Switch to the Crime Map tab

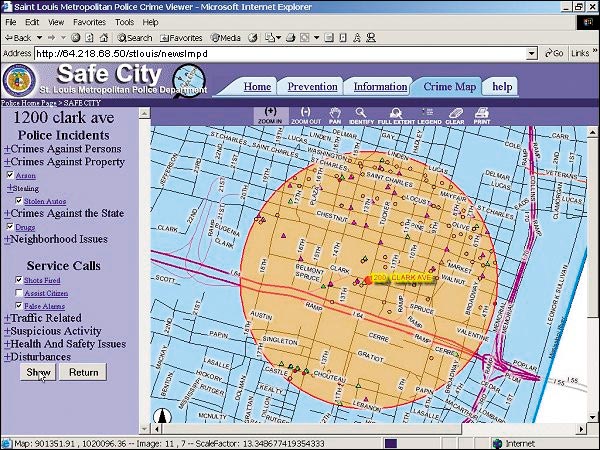449,87
